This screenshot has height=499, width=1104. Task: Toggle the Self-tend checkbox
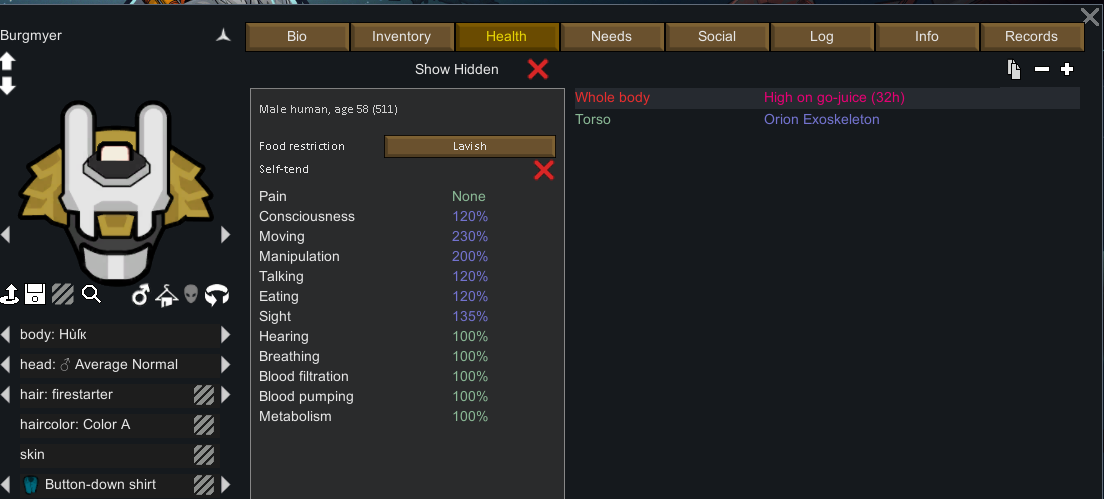(x=544, y=170)
